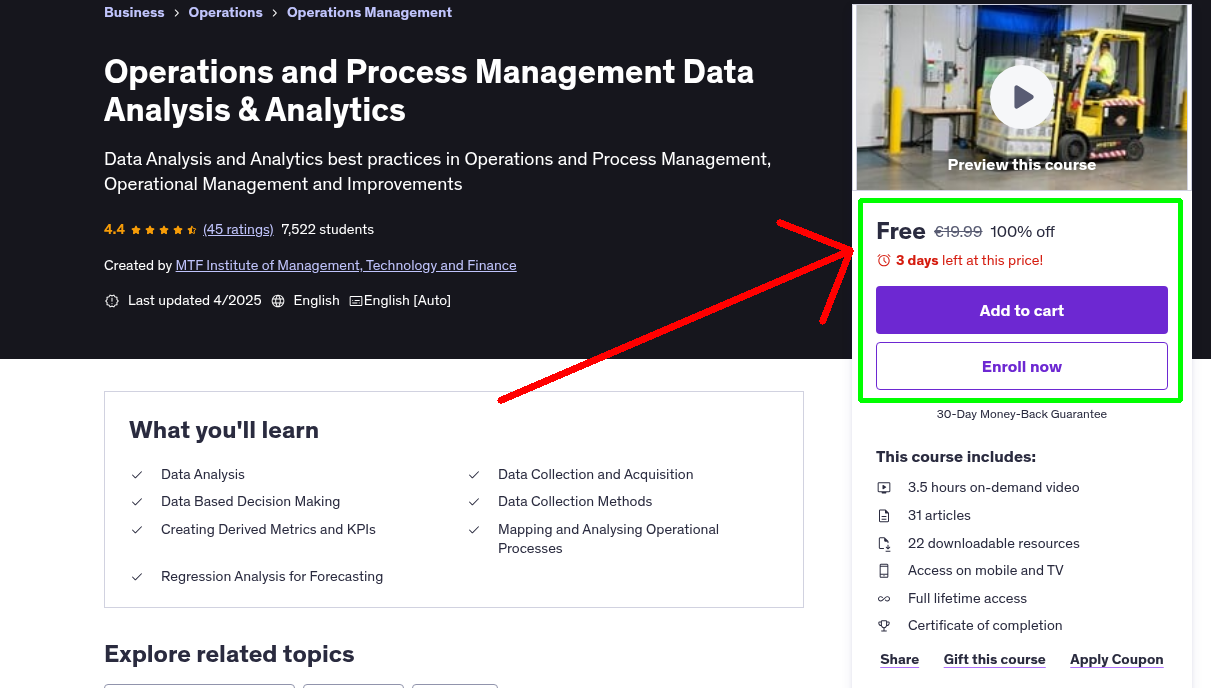The image size is (1211, 688).
Task: Click Apply Coupon
Action: pos(1116,659)
